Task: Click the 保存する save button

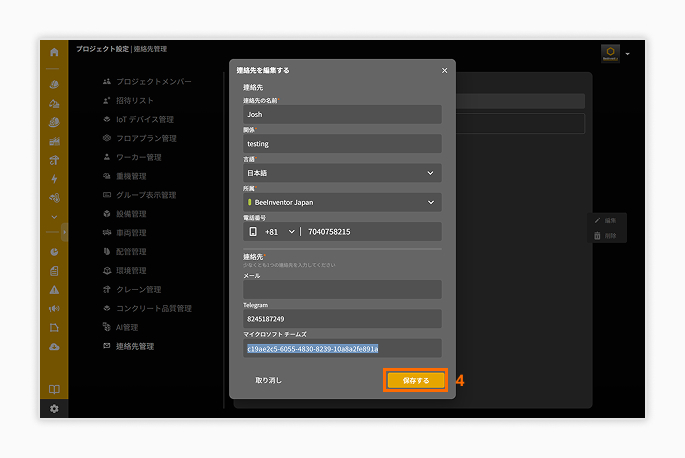Action: [415, 380]
